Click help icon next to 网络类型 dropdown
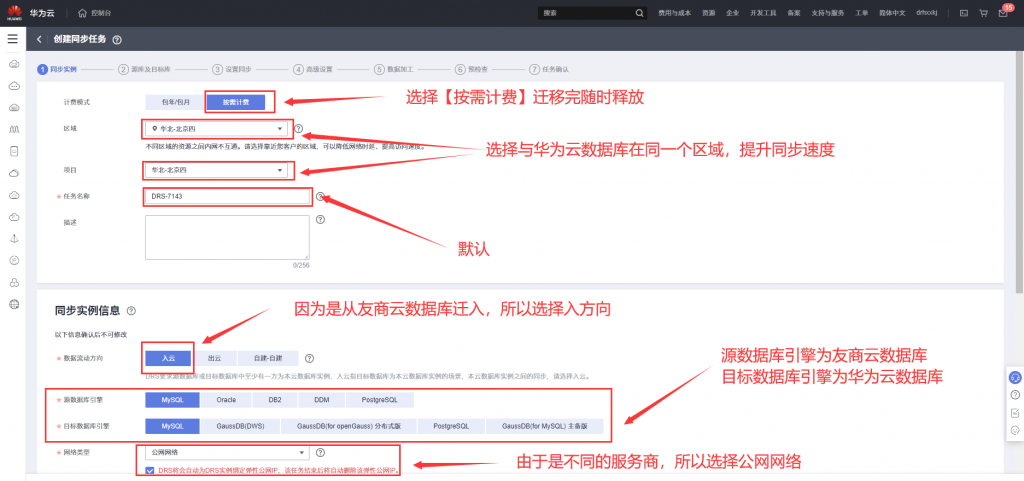 [x=320, y=452]
